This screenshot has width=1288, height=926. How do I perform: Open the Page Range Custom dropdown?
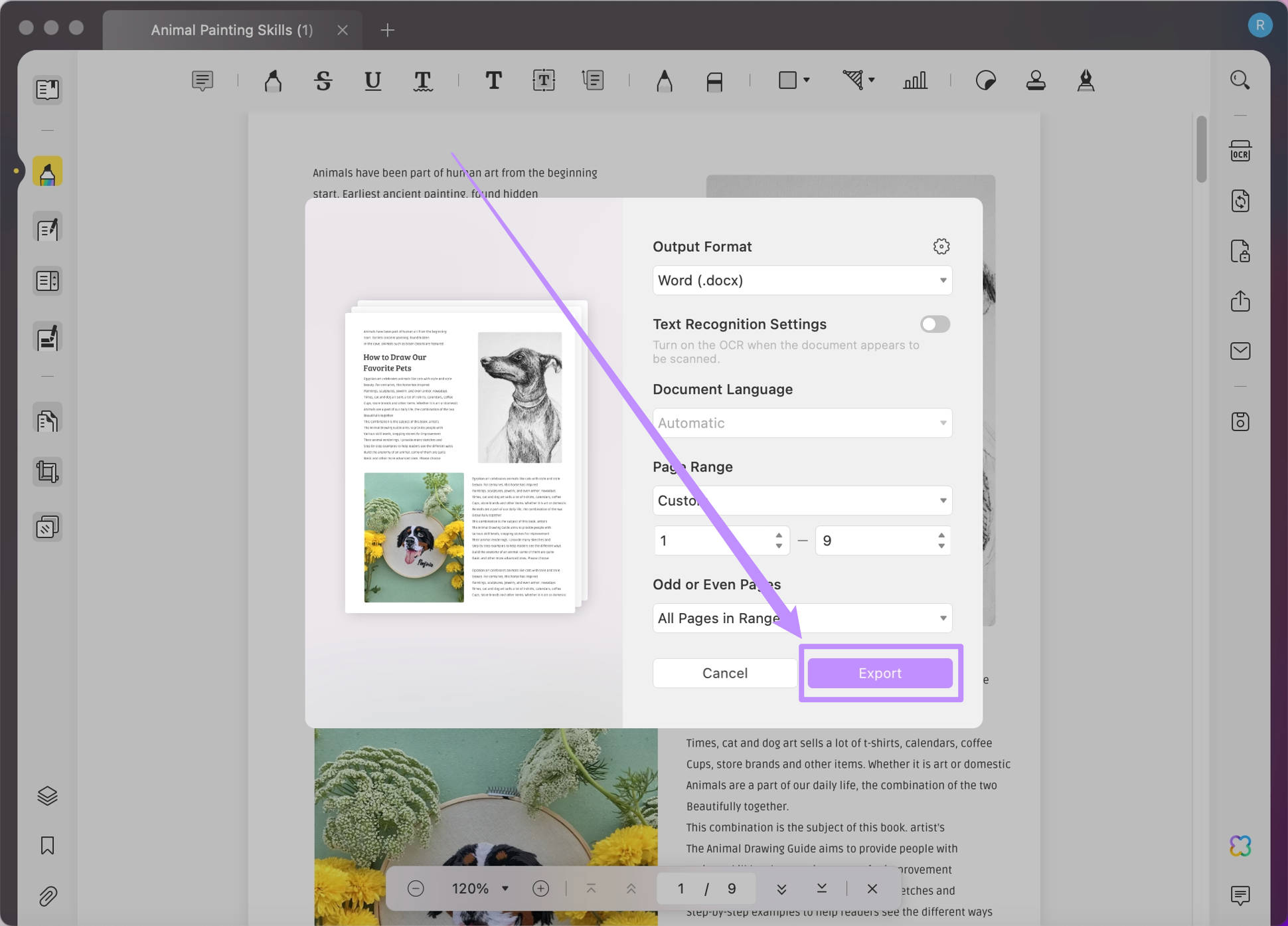pos(802,500)
